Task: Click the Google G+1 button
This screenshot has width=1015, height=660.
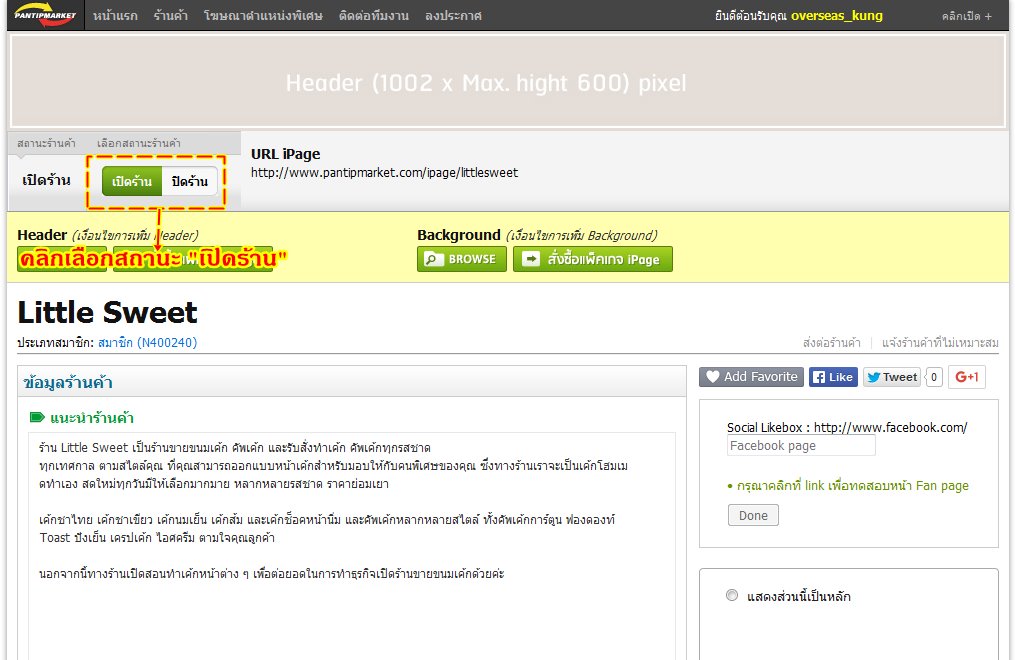Action: tap(967, 377)
